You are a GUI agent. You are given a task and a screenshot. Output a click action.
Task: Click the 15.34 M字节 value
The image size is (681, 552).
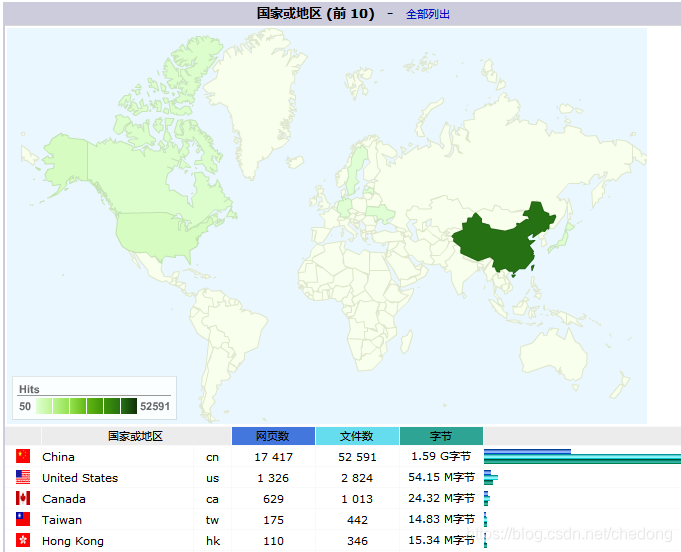tap(441, 540)
